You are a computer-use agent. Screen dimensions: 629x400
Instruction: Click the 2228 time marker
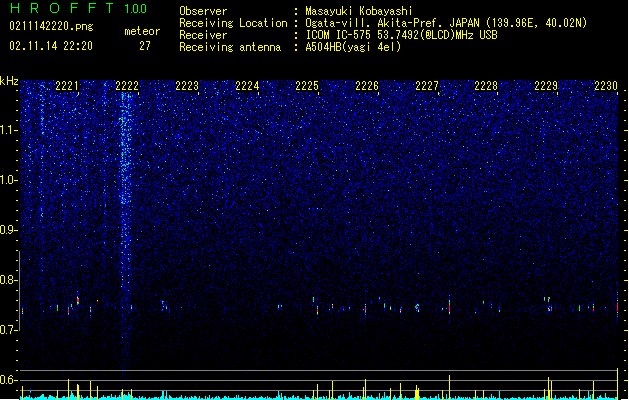[486, 86]
